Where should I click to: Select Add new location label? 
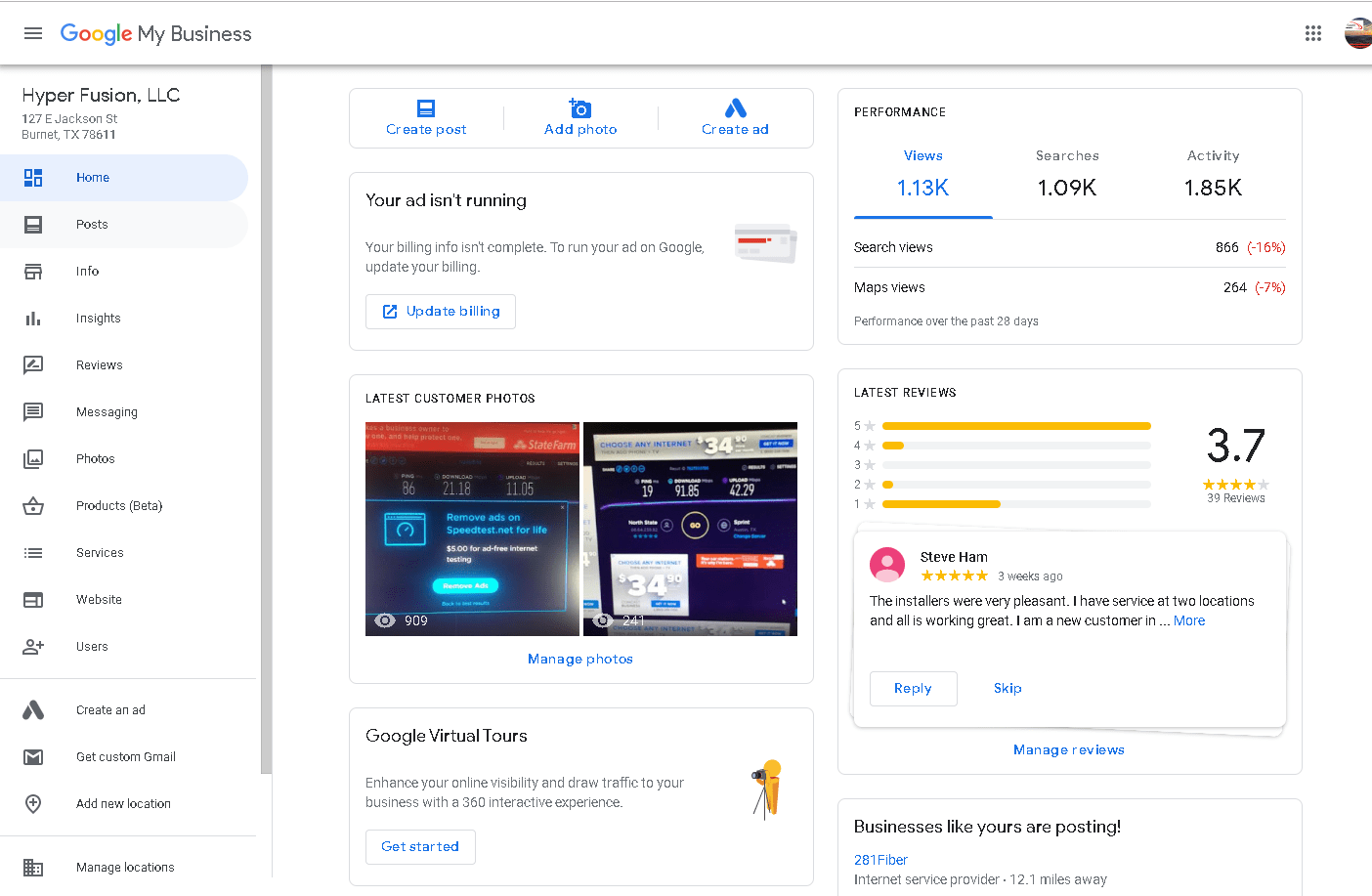coord(123,804)
